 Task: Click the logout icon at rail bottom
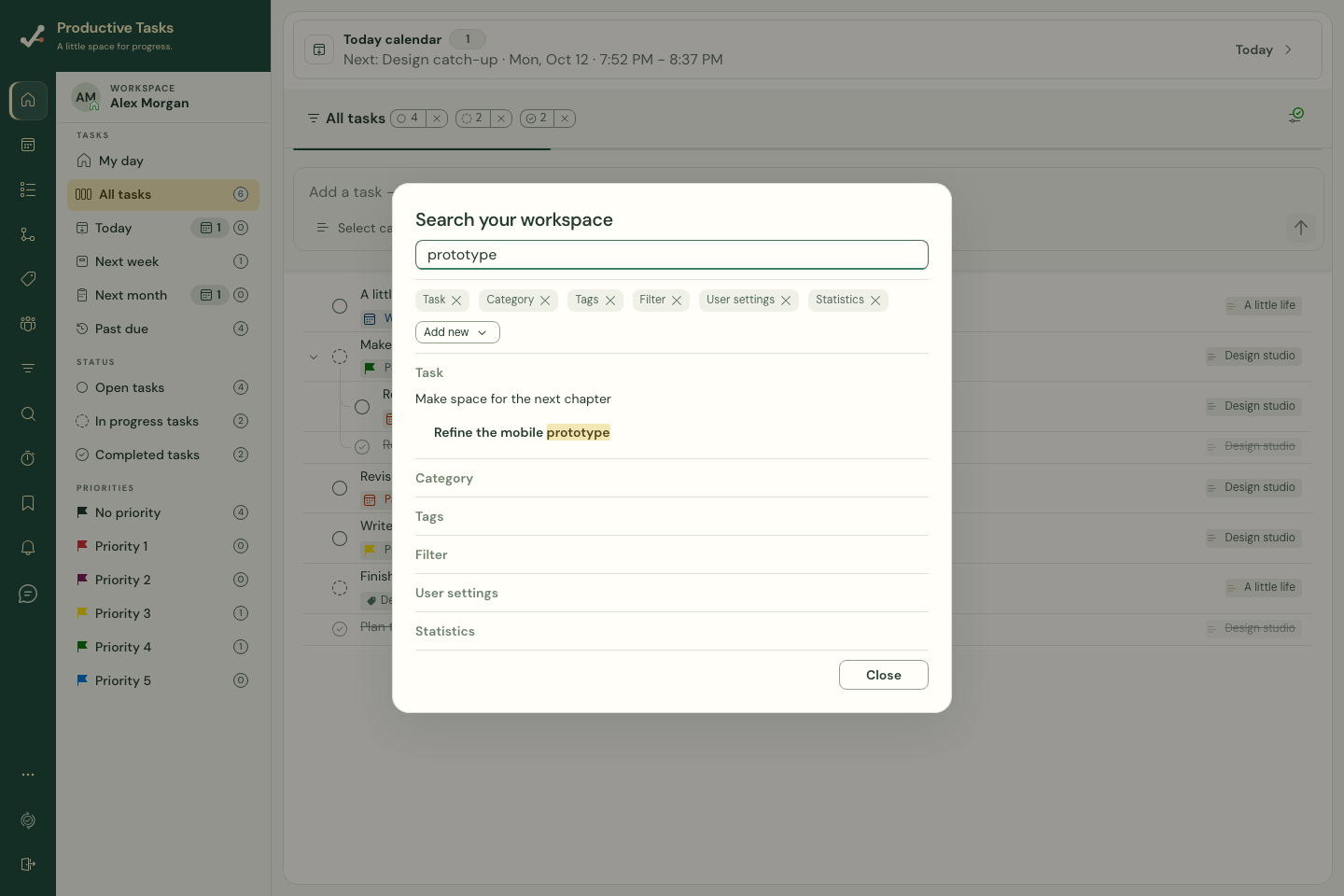click(28, 864)
